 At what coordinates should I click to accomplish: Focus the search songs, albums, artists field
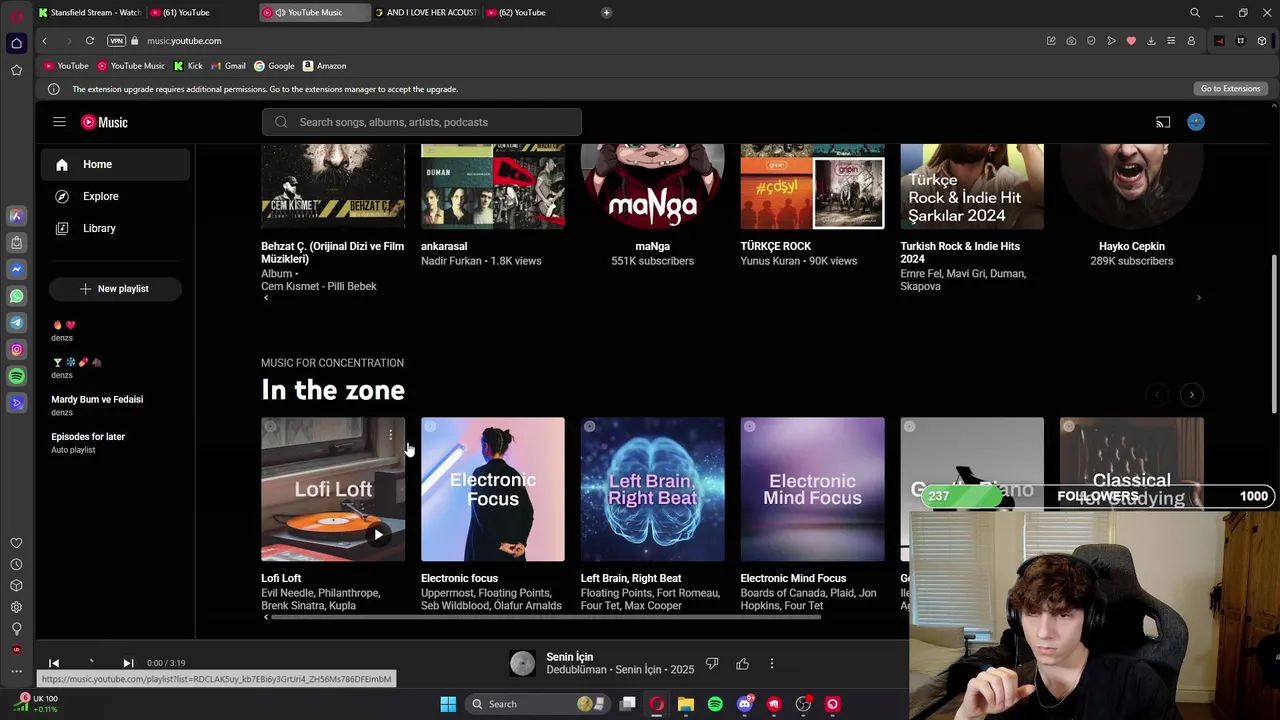pyautogui.click(x=421, y=122)
